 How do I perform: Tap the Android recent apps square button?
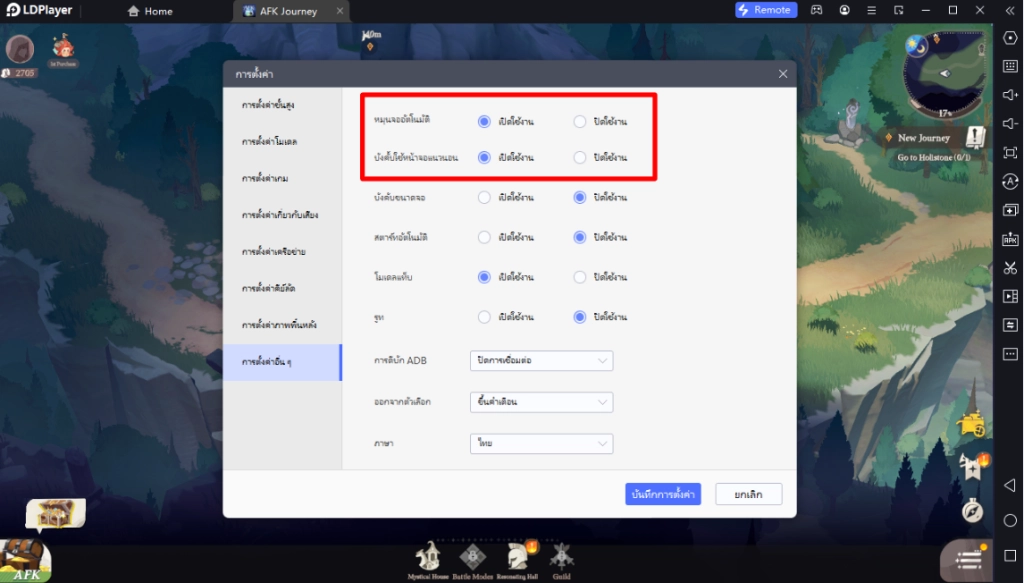[x=1010, y=556]
